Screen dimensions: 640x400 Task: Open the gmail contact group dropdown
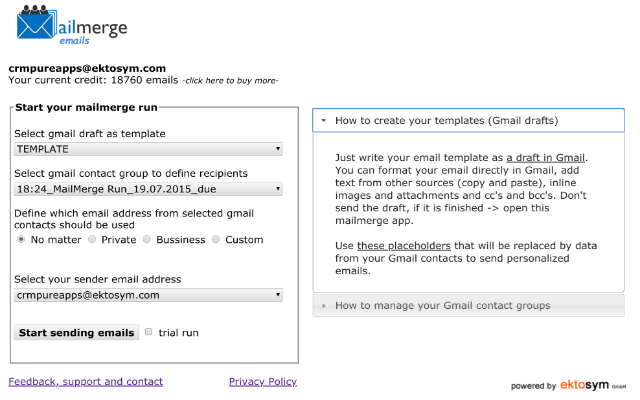[x=148, y=188]
